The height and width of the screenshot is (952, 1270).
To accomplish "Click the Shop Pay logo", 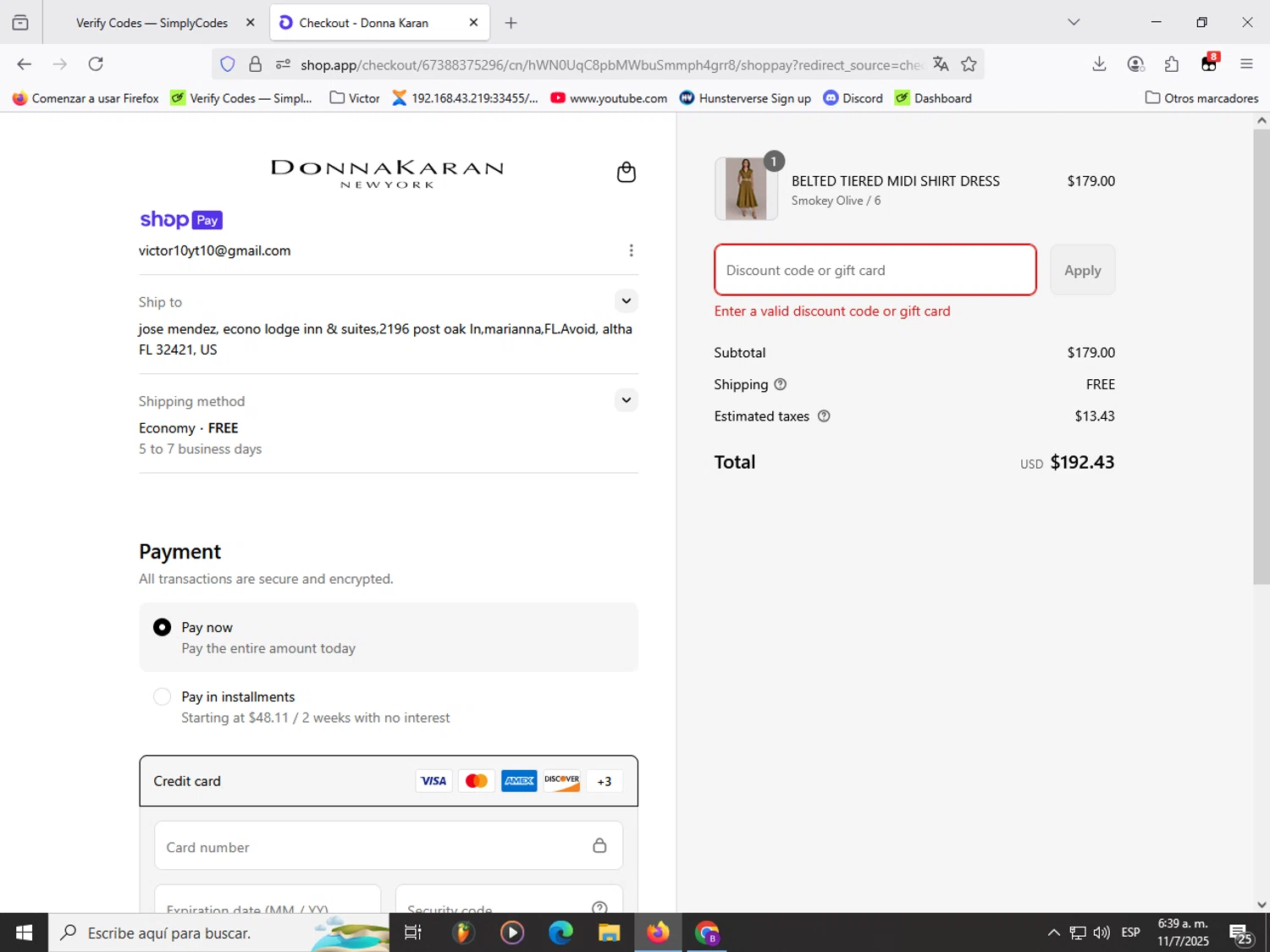I will click(181, 220).
